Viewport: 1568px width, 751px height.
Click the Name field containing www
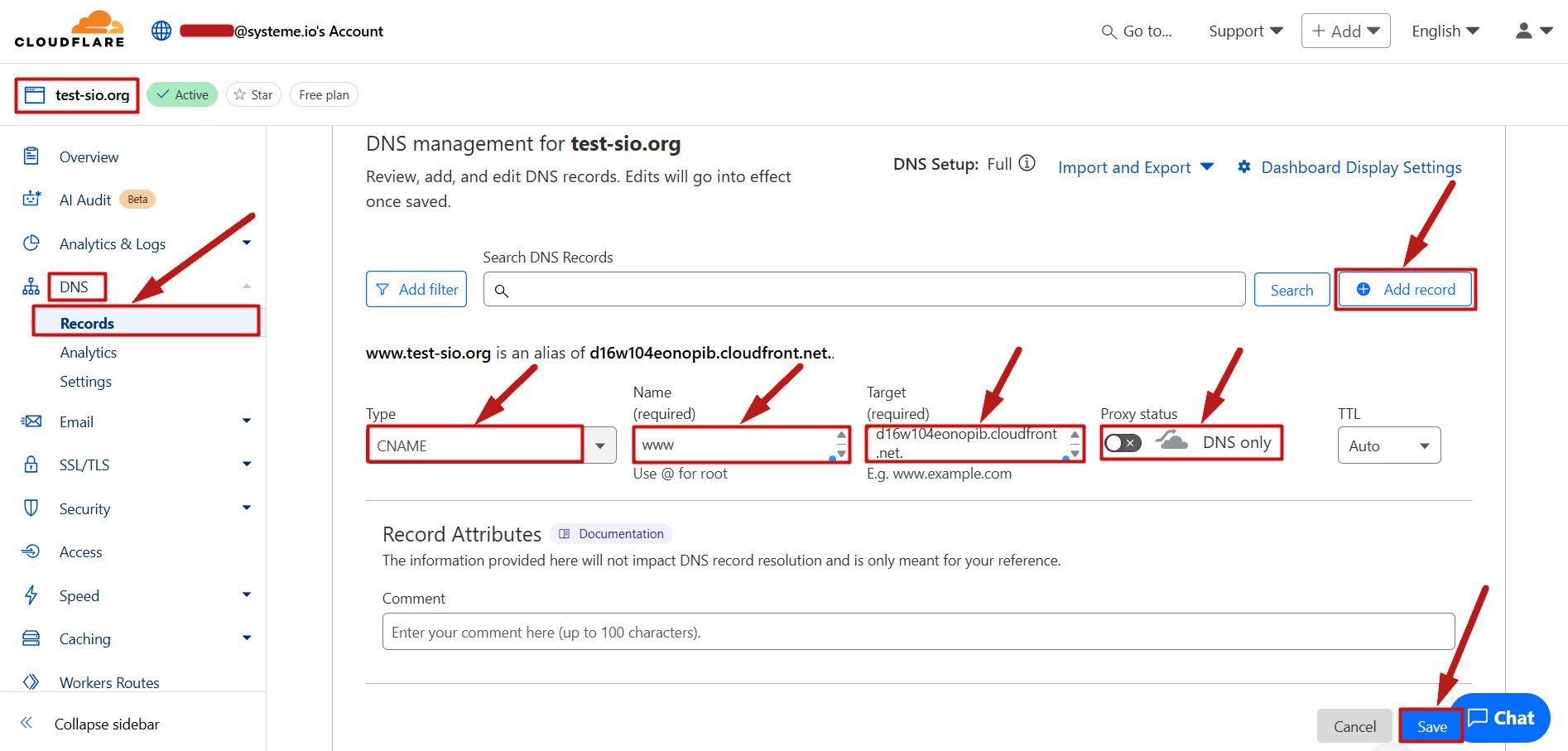[741, 445]
